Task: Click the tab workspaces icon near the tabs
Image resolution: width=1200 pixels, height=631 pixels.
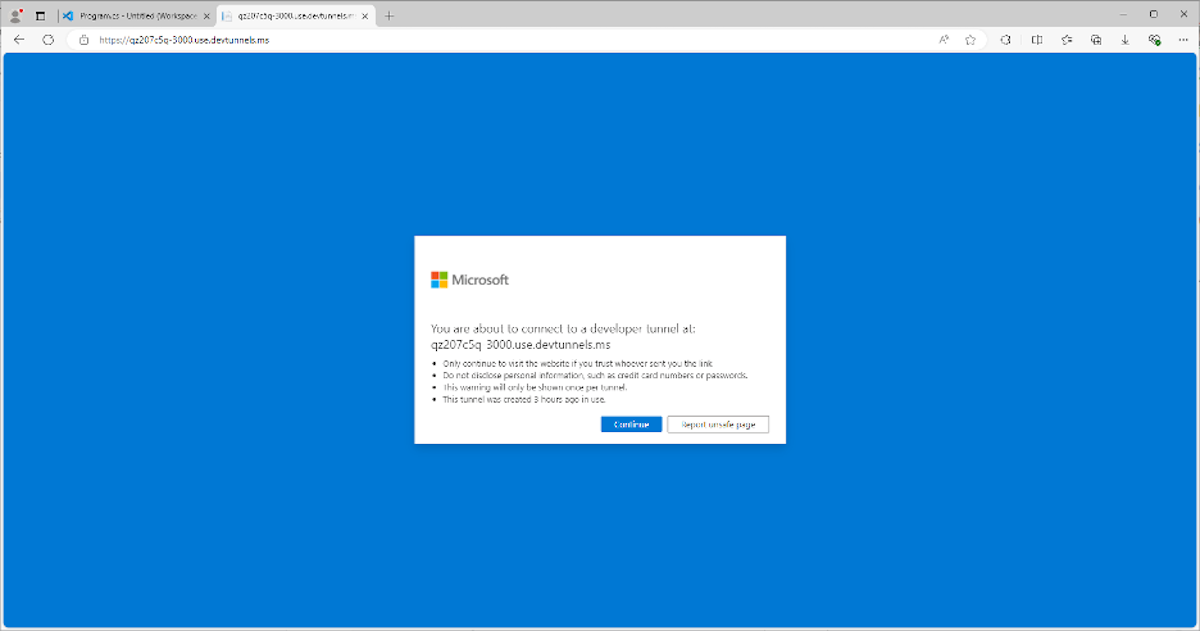Action: click(x=40, y=14)
